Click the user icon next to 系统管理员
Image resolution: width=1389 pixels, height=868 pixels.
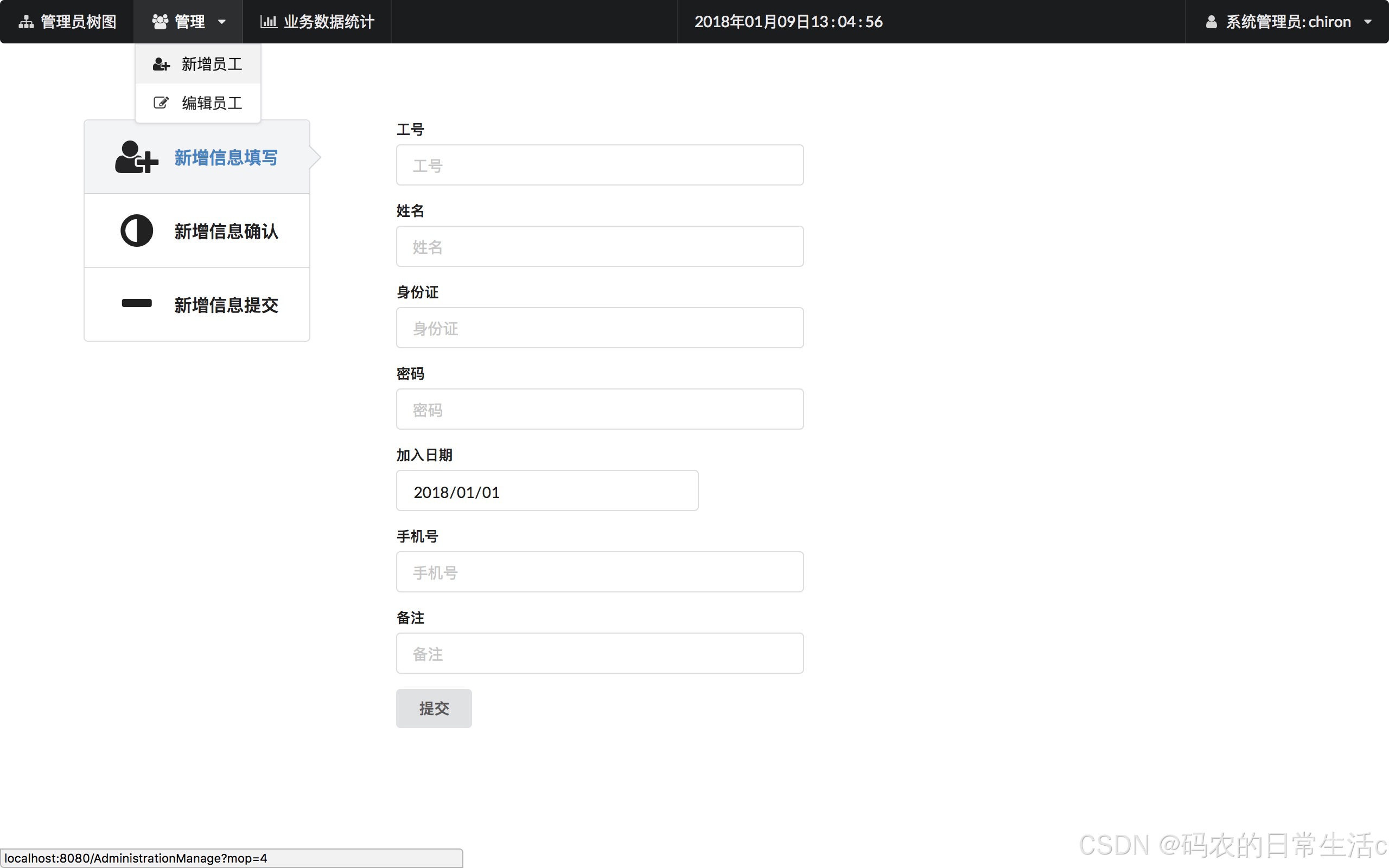pos(1212,21)
